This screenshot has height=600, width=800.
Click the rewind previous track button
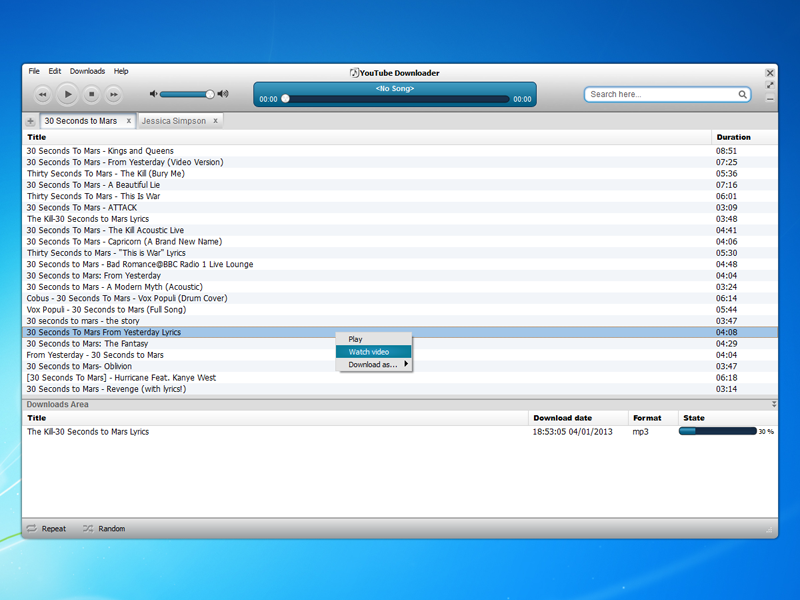click(42, 94)
